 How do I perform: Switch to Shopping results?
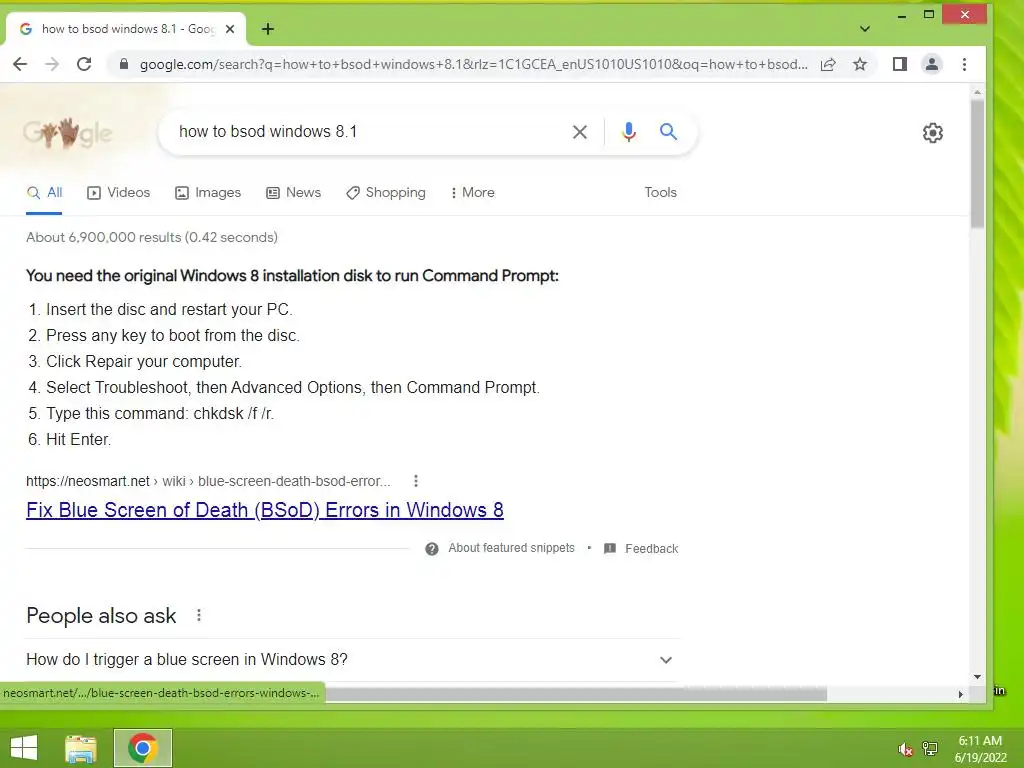[386, 193]
